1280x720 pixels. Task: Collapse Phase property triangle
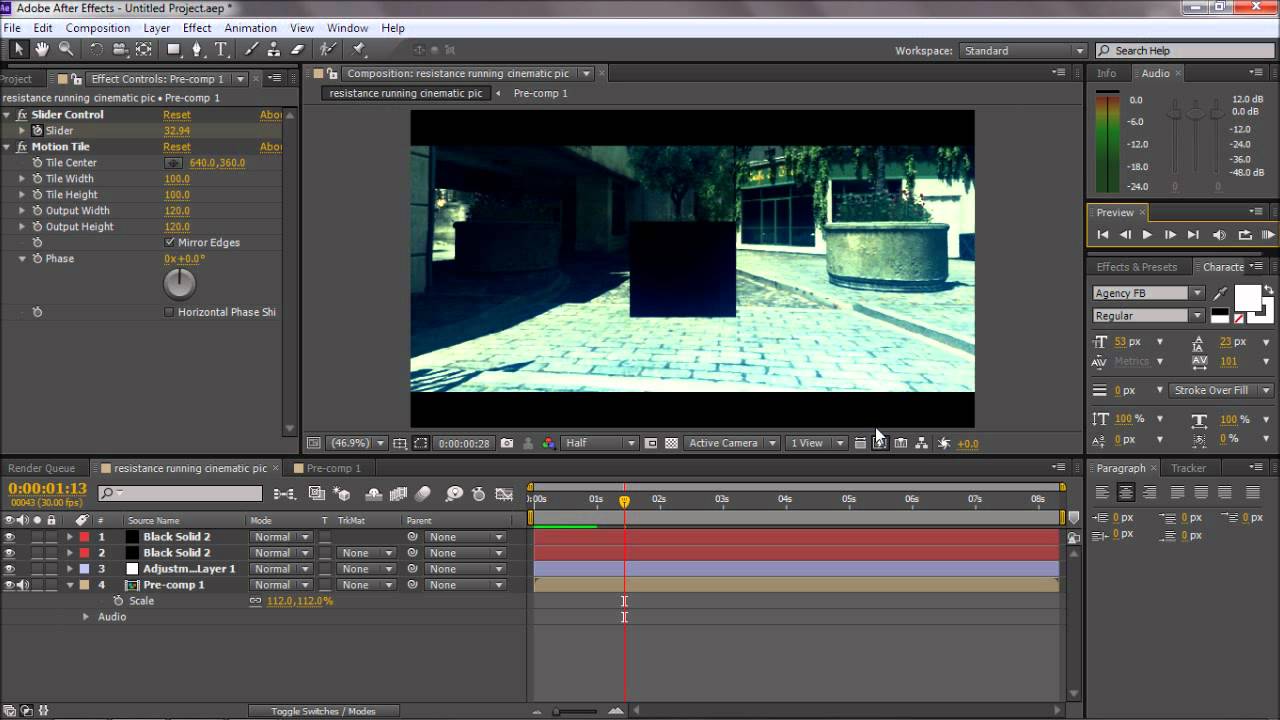click(x=22, y=259)
